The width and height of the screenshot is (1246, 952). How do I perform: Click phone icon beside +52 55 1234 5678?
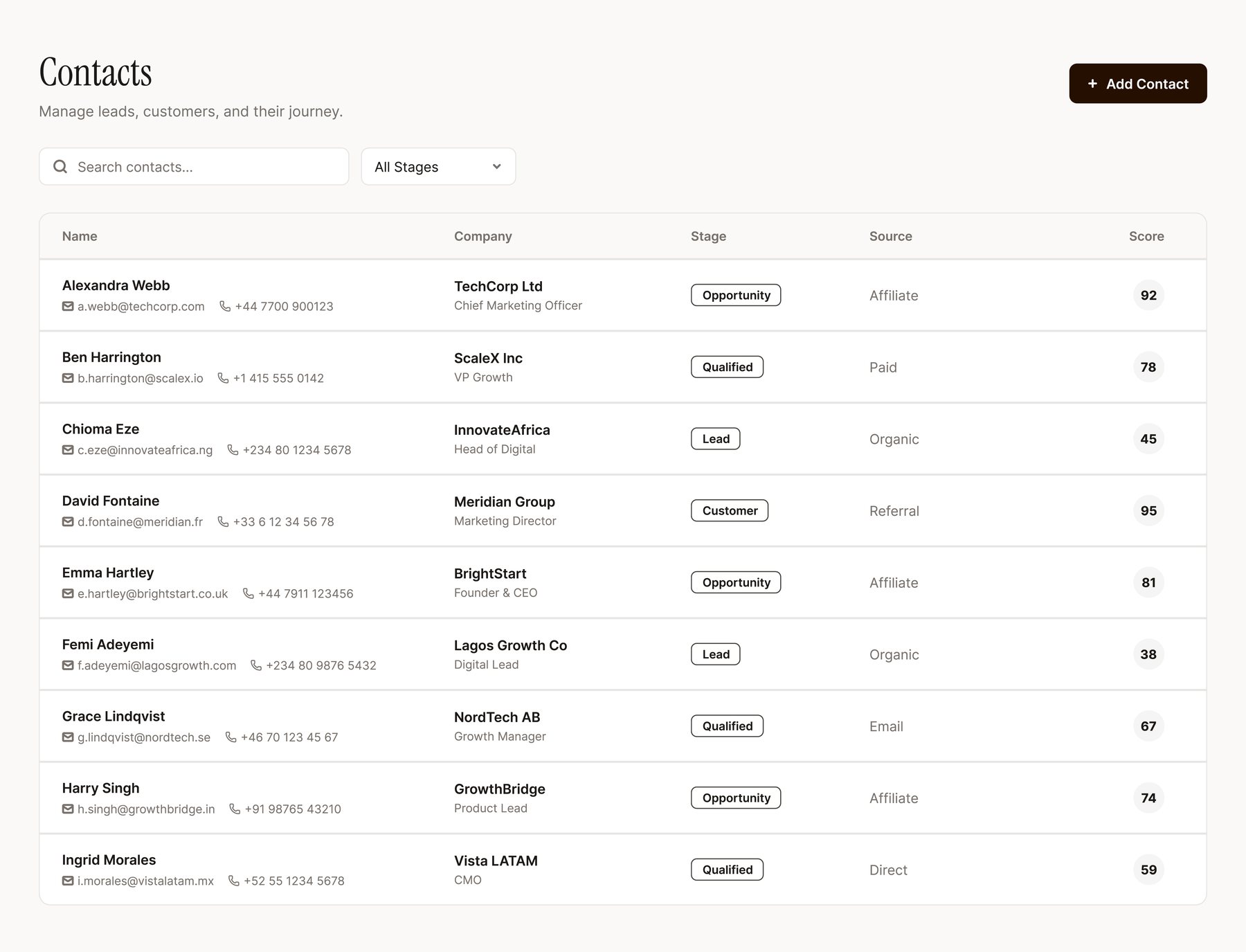233,881
